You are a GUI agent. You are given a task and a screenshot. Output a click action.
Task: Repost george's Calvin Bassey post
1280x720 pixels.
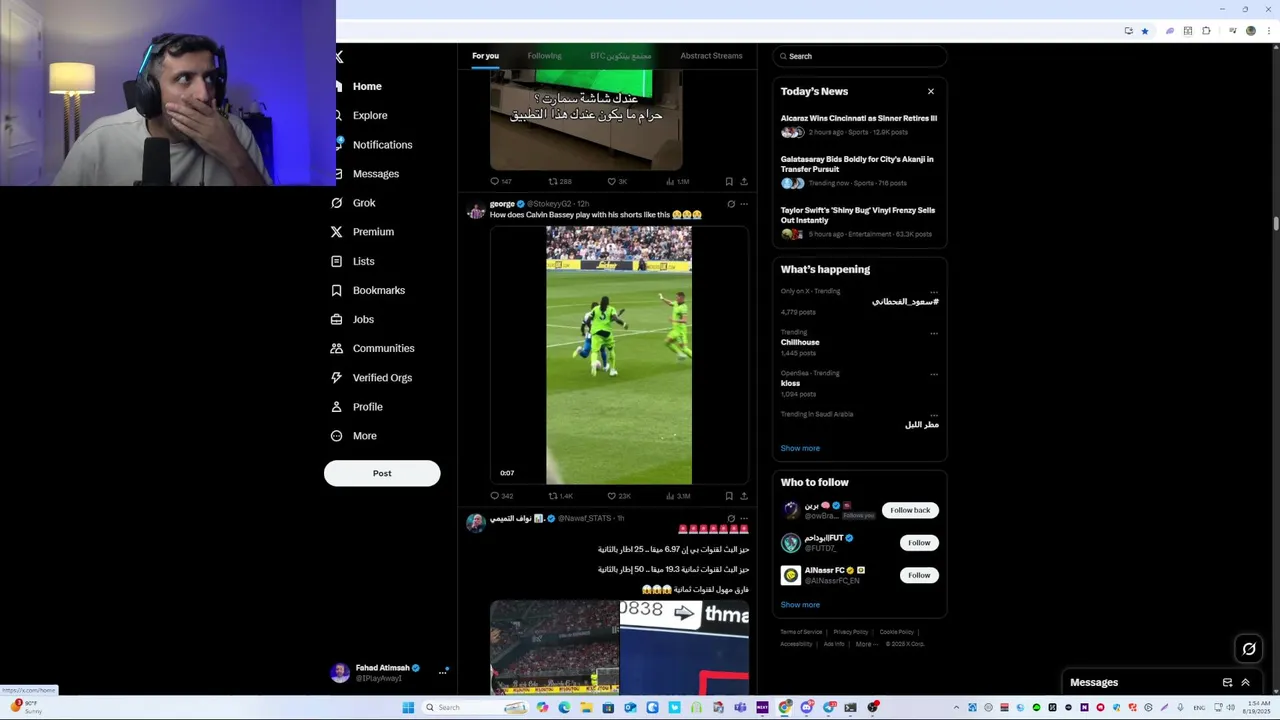553,496
